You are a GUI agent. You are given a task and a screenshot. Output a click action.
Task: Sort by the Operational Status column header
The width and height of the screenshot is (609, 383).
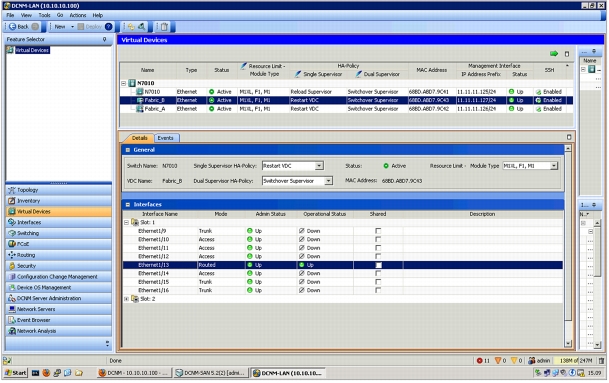coord(324,214)
